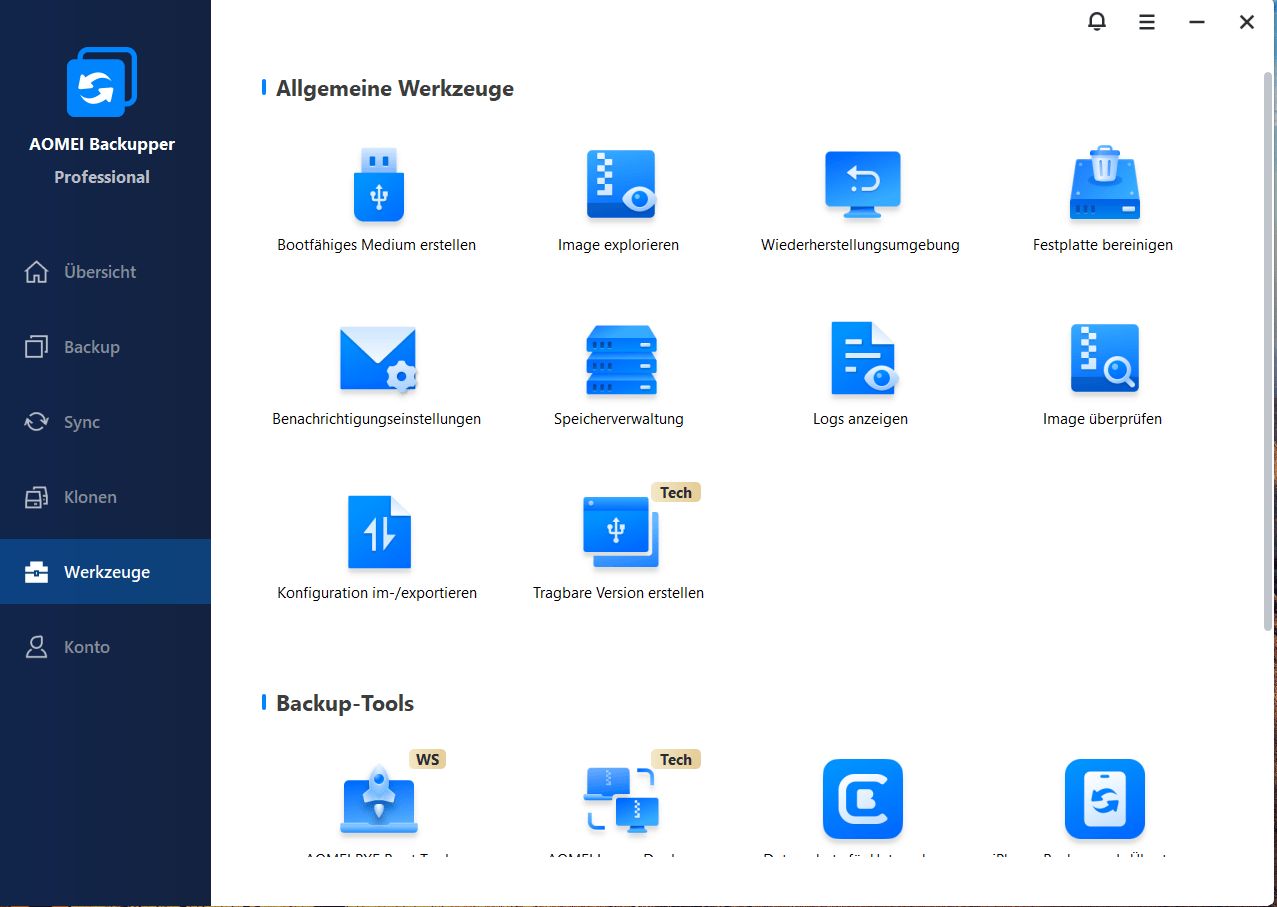Switch to the Übersicht sidebar tab
Viewport: 1277px width, 907px height.
click(99, 272)
